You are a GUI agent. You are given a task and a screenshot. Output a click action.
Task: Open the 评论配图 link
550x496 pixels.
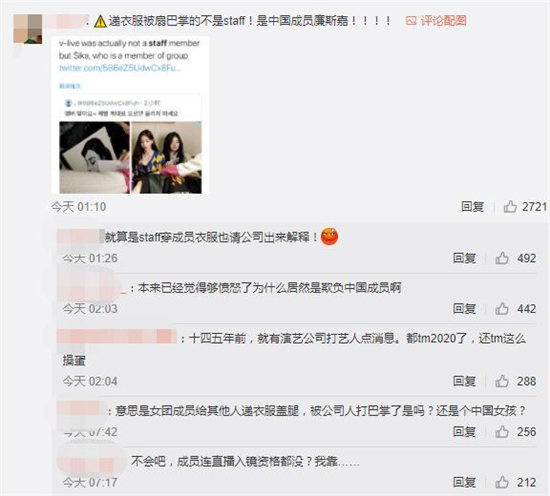(443, 21)
